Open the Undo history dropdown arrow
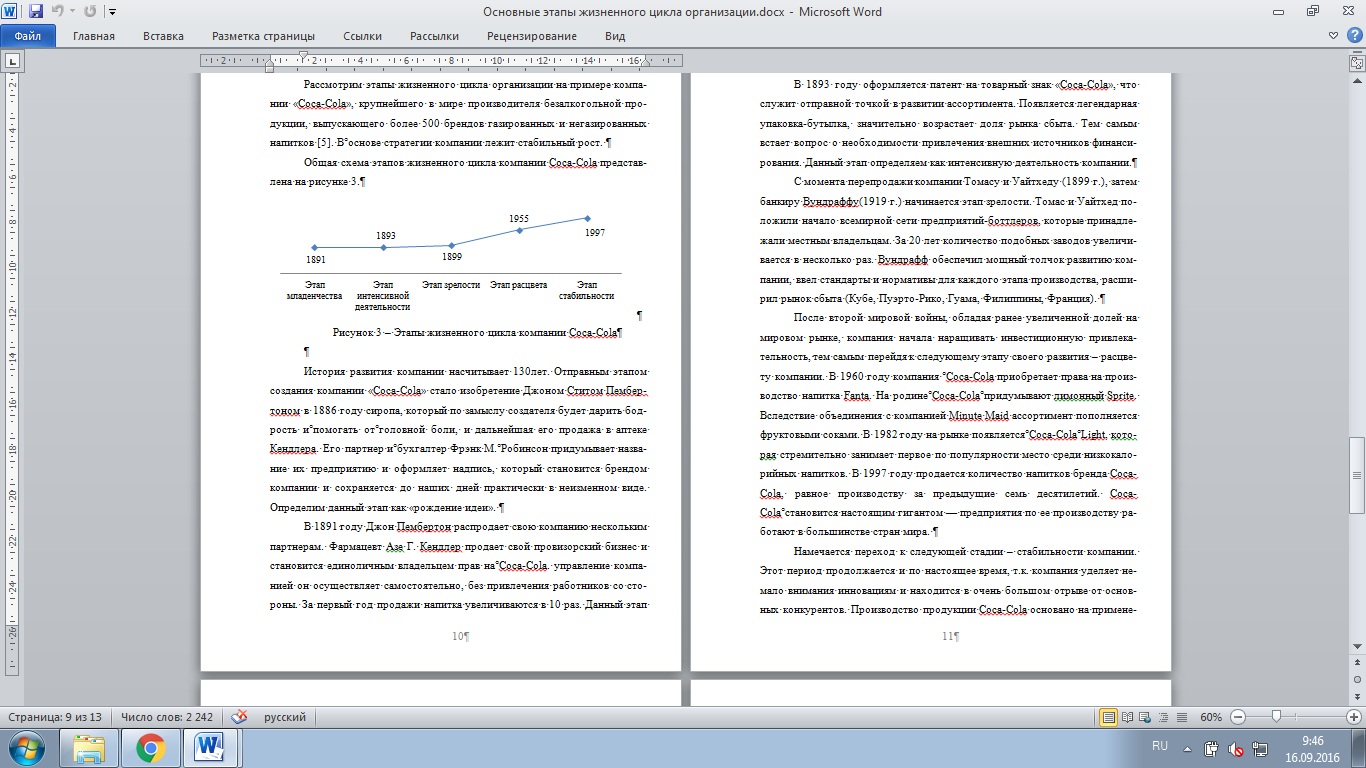 [72, 12]
